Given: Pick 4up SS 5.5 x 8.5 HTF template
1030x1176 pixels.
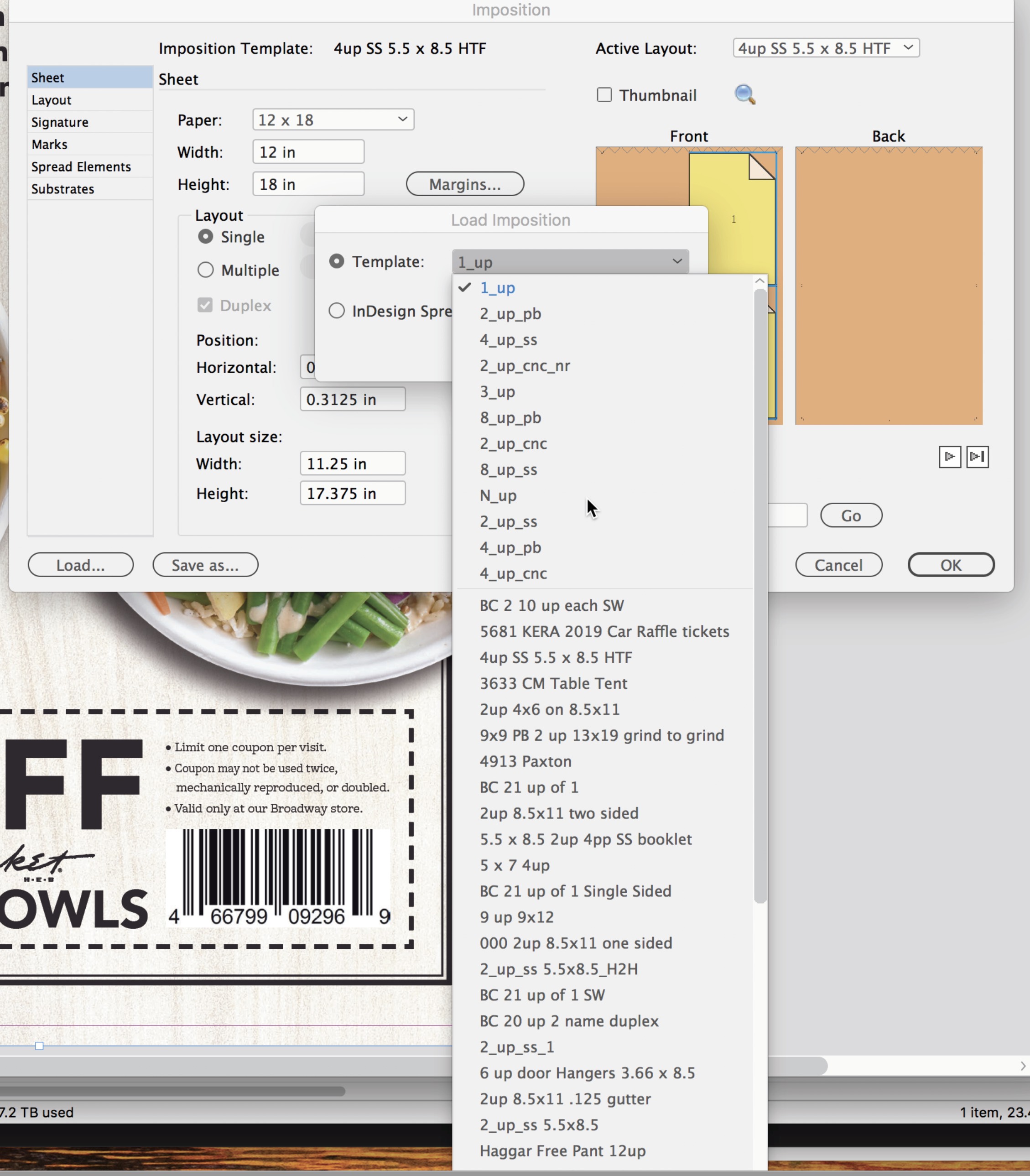Looking at the screenshot, I should click(x=555, y=657).
